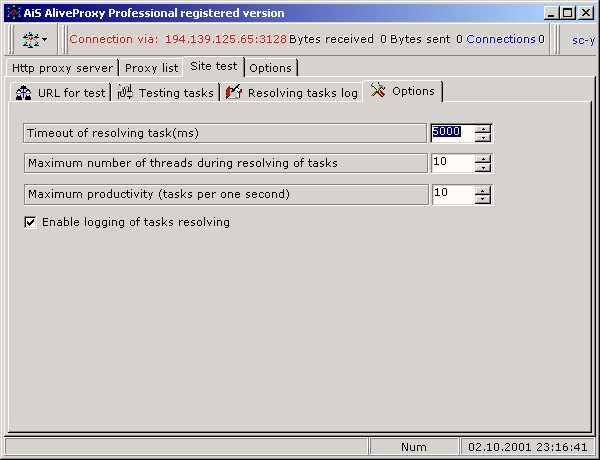600x460 pixels.
Task: Close the AliveProxy window
Action: (x=585, y=13)
